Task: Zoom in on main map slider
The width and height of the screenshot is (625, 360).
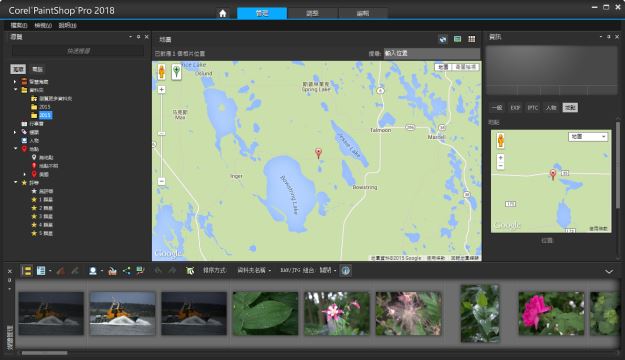Action: [x=161, y=90]
